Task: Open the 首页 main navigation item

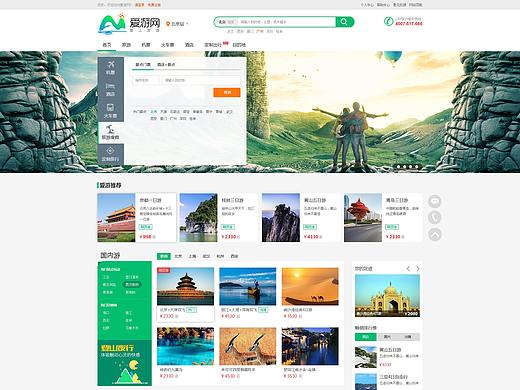Action: coord(107,45)
